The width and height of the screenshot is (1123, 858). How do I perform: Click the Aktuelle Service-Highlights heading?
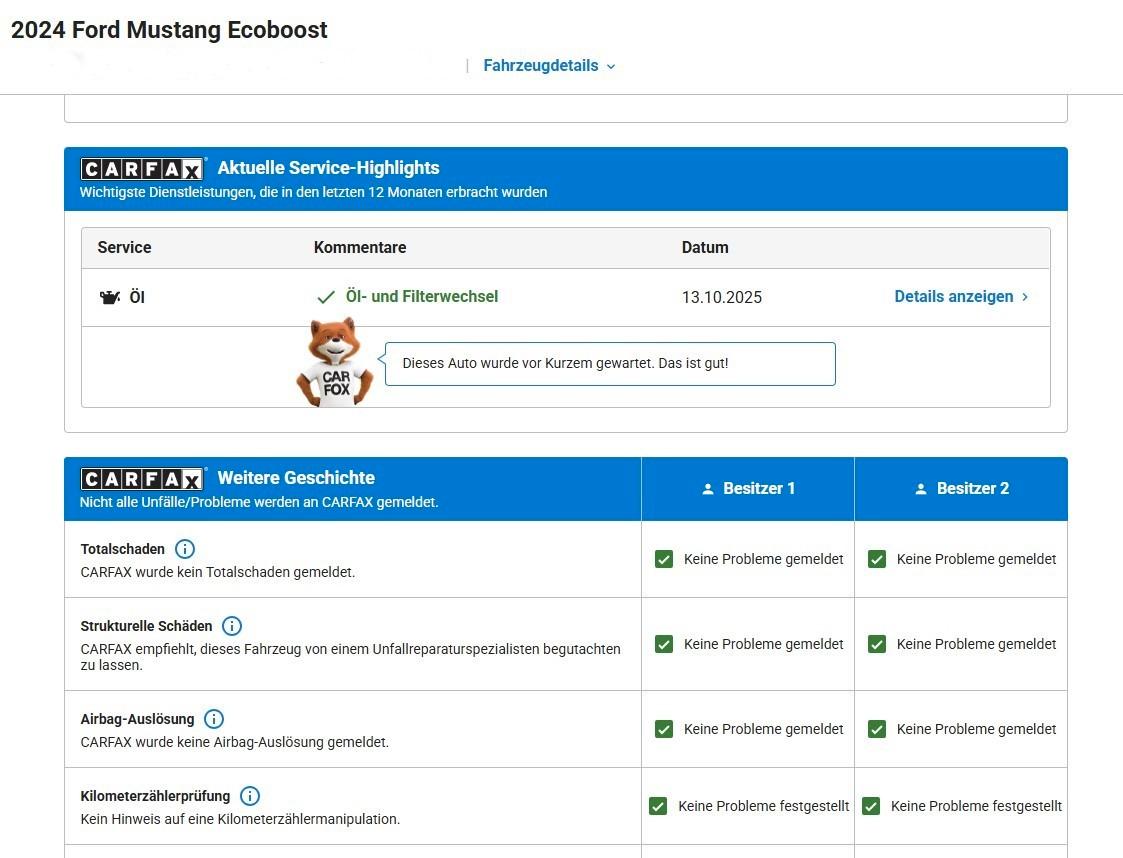point(329,168)
